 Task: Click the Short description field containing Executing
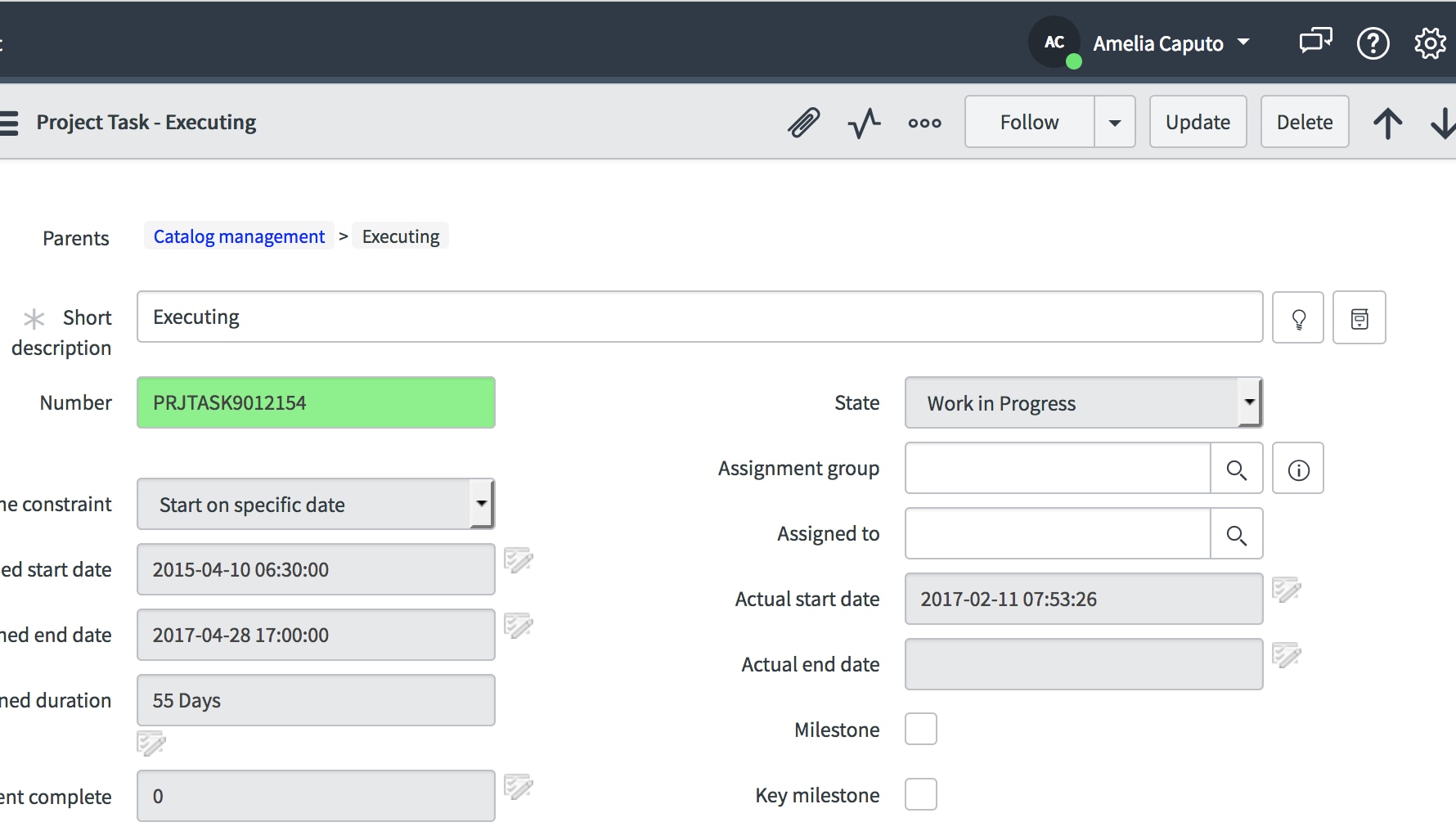coord(700,317)
